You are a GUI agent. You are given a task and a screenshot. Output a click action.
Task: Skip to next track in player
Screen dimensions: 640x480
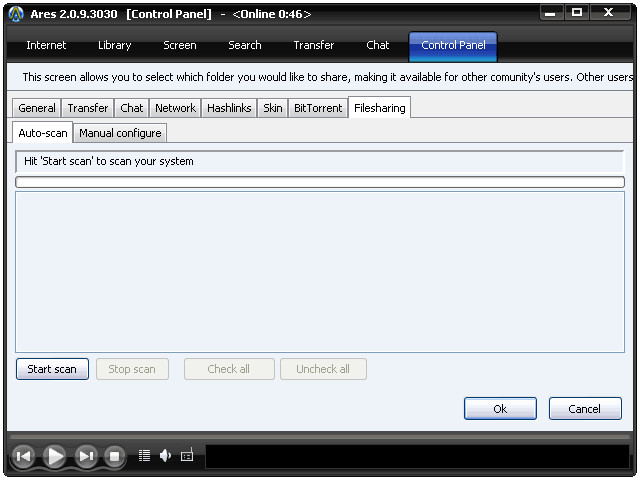pyautogui.click(x=86, y=456)
